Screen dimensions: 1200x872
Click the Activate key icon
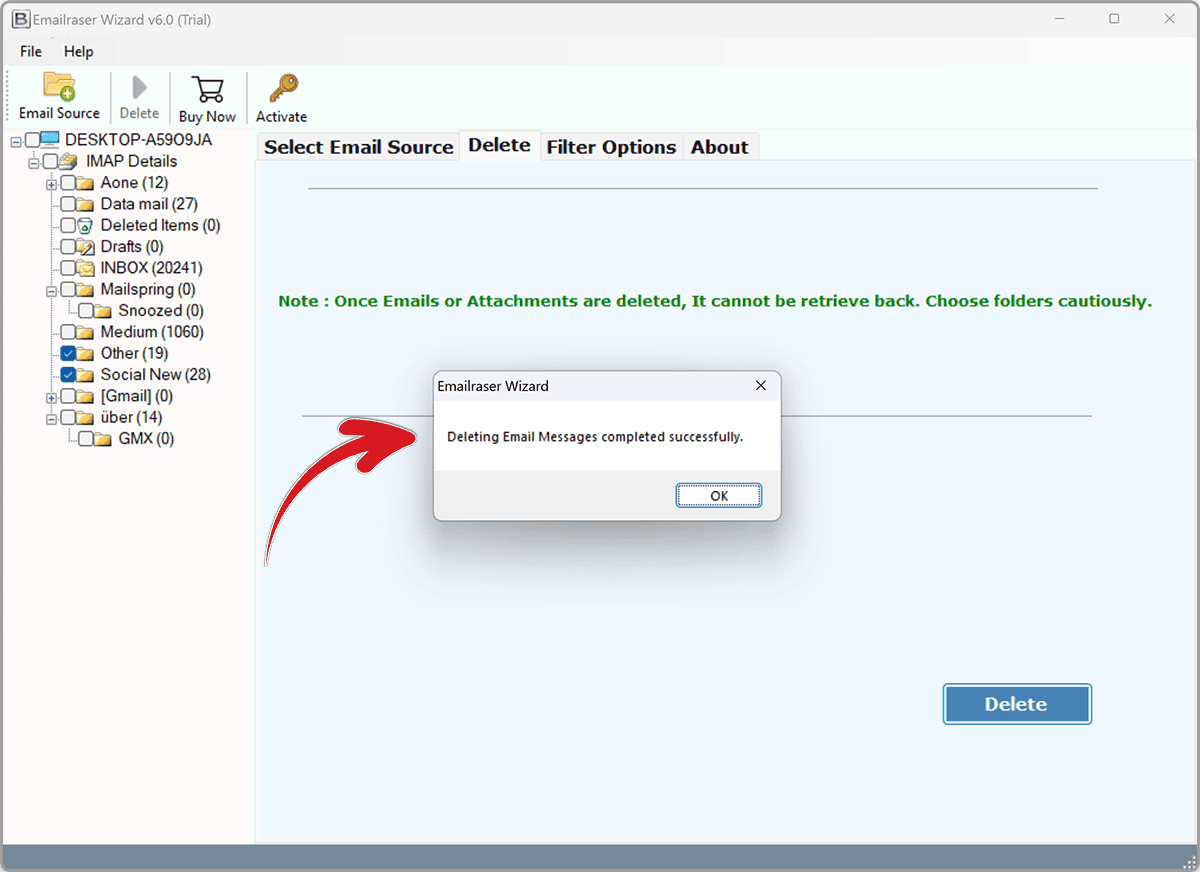tap(282, 89)
